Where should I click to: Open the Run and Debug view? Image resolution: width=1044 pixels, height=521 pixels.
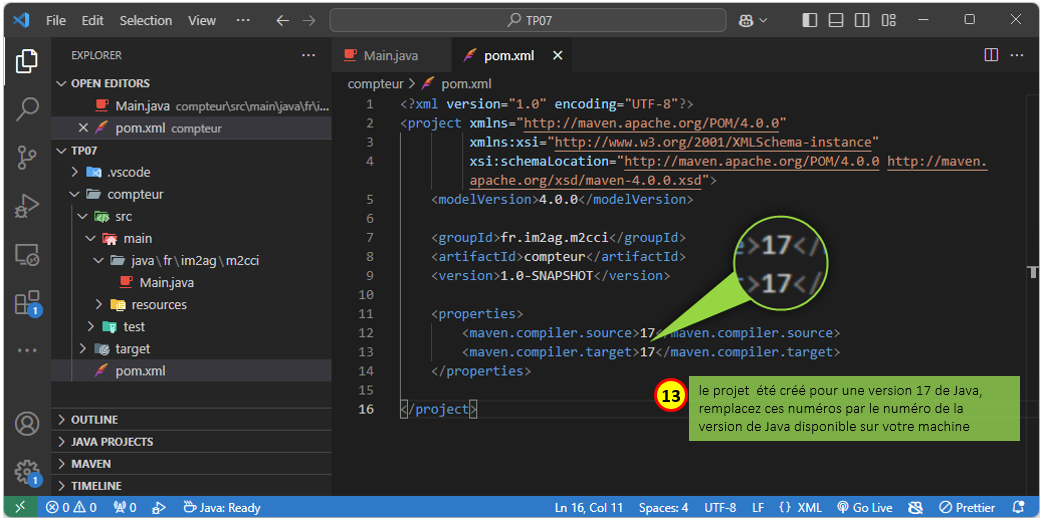27,206
